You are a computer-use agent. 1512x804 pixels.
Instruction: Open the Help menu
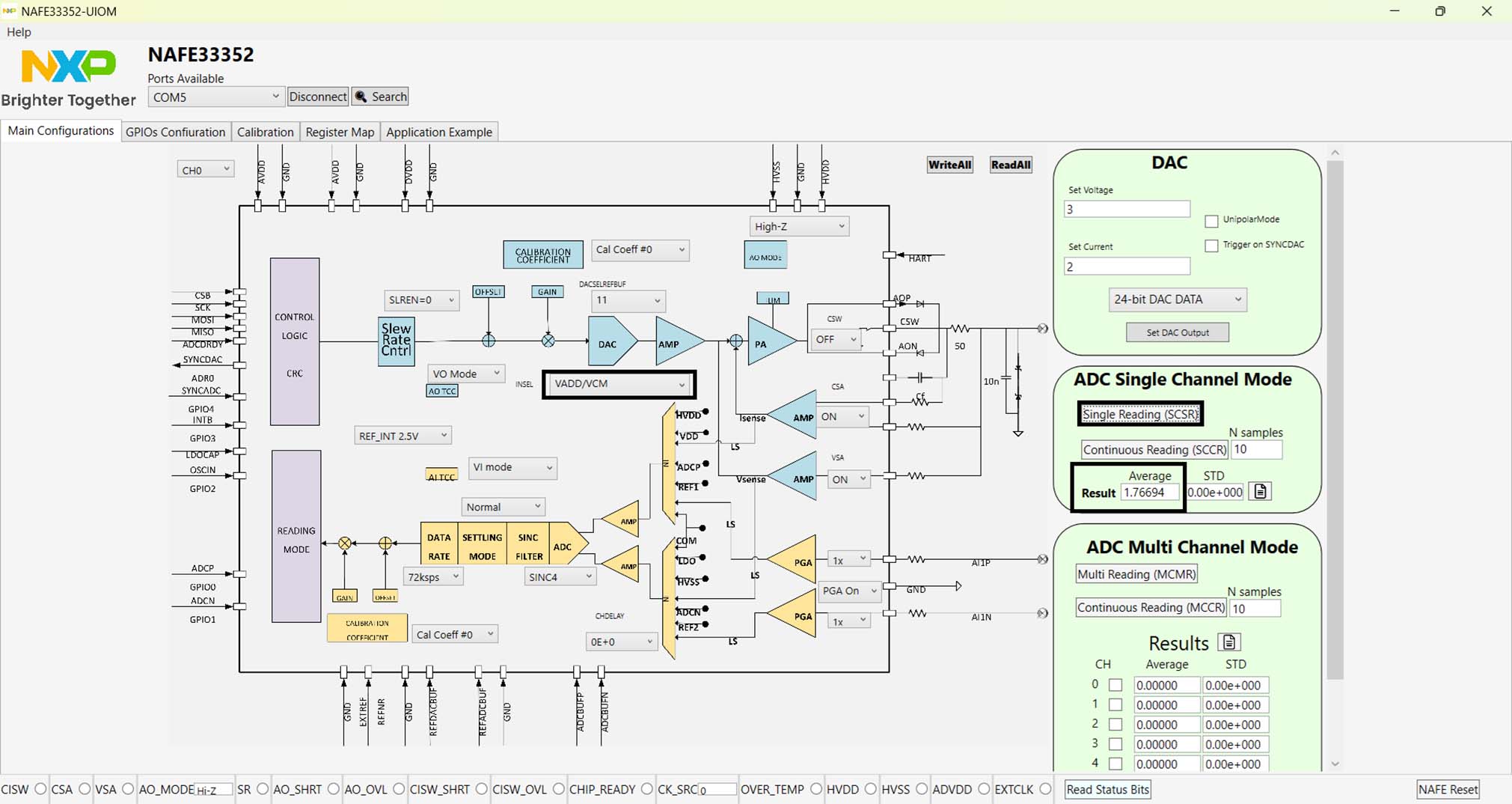point(19,31)
